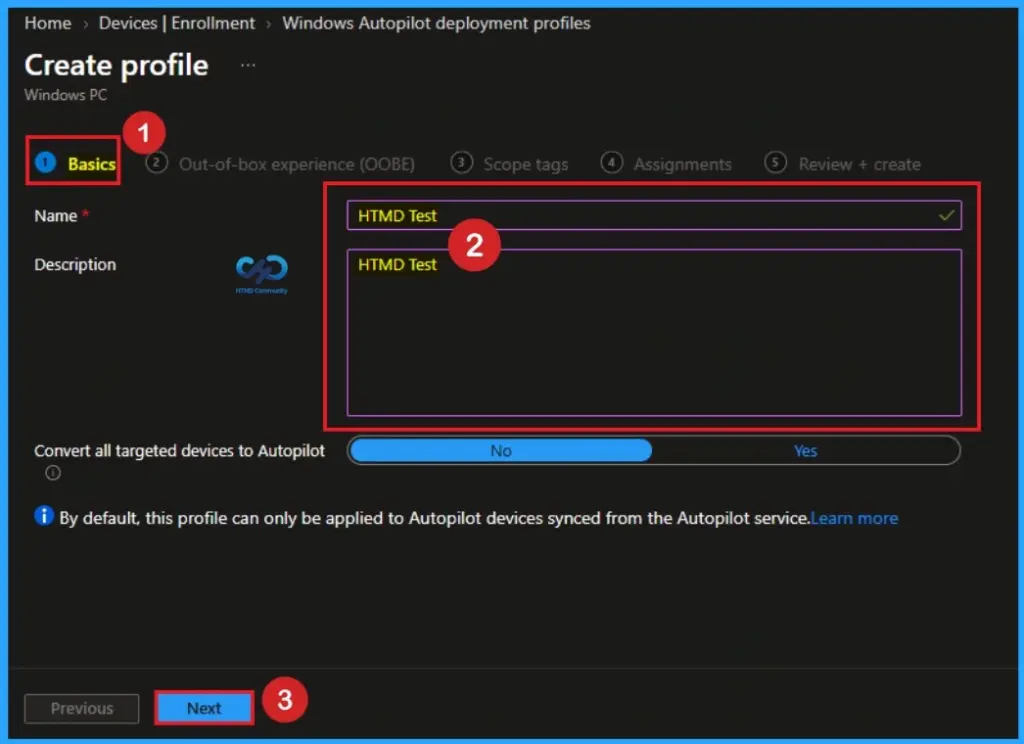1024x744 pixels.
Task: Click the green checkmark in the Name field
Action: pyautogui.click(x=946, y=215)
